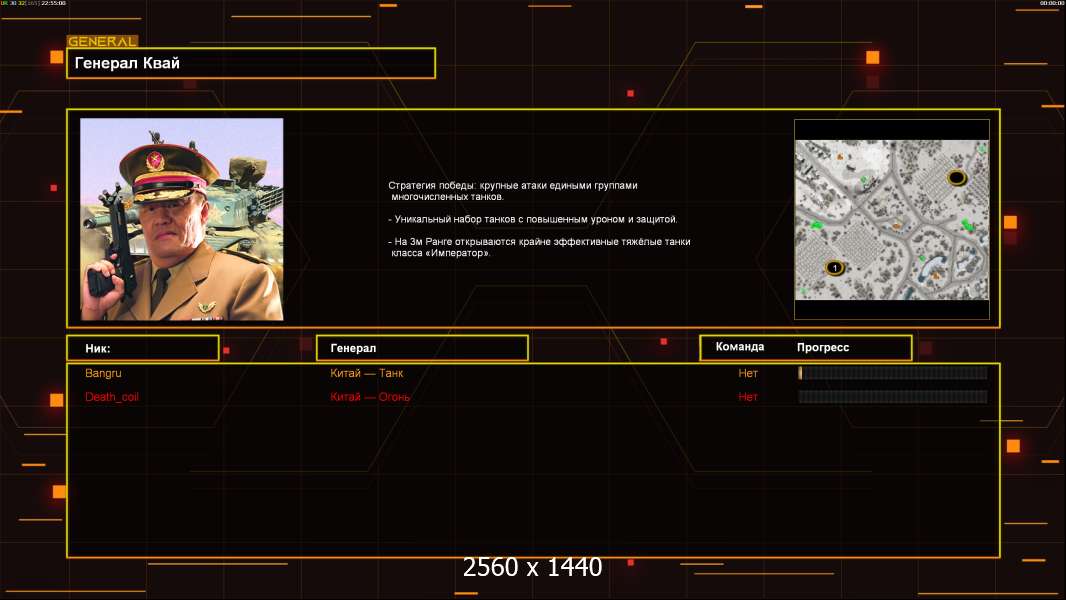Click the 'На 3м Ранге' Emperor tanks line
This screenshot has width=1066, height=600.
(540, 247)
